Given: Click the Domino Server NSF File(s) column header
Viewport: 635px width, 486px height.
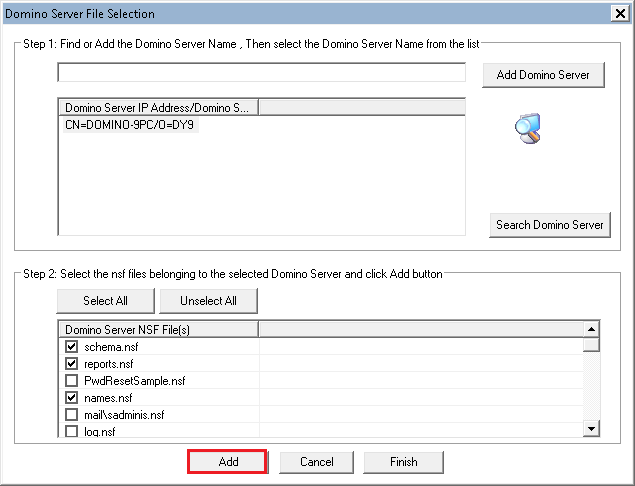Looking at the screenshot, I should pos(158,330).
